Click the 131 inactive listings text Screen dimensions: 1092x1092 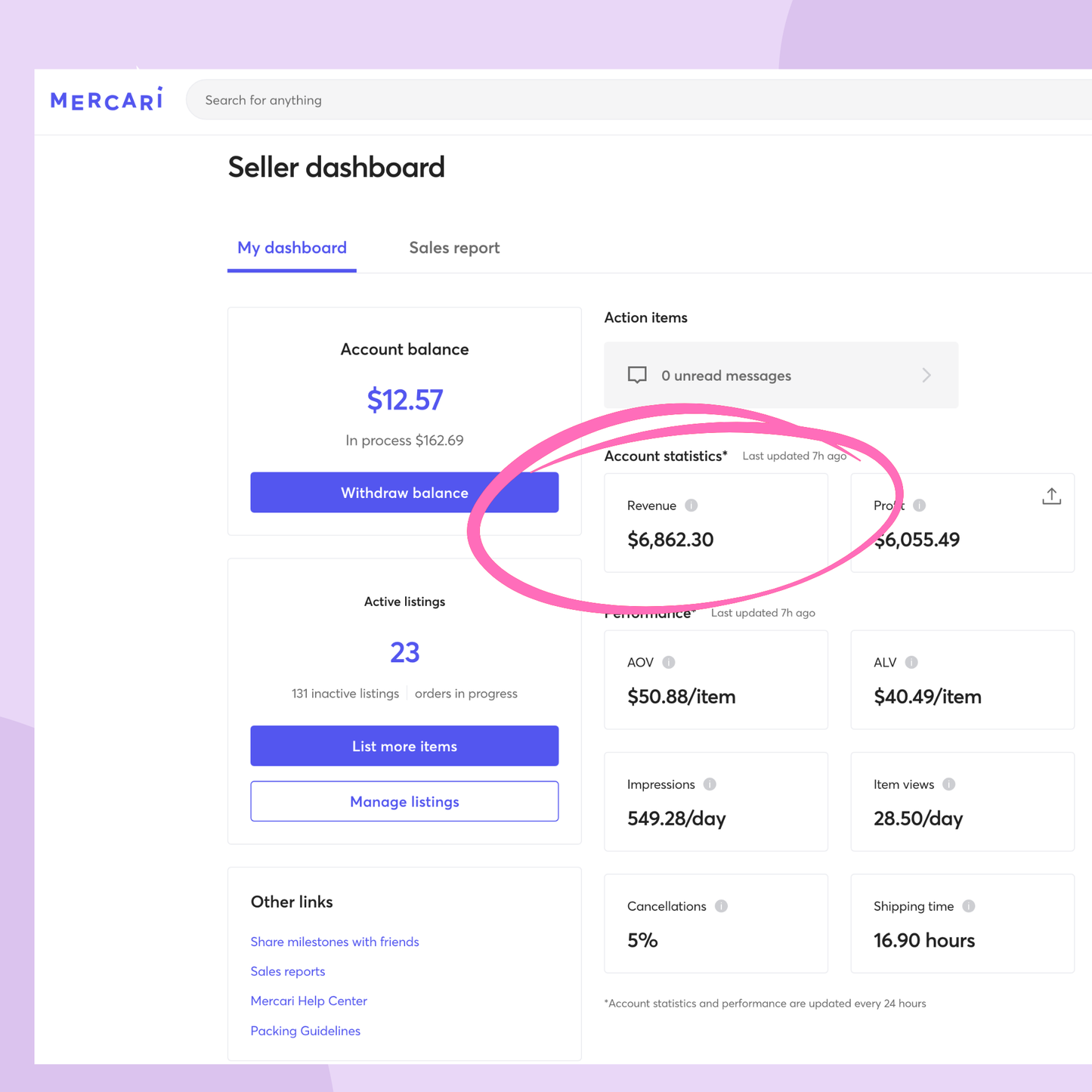(345, 694)
